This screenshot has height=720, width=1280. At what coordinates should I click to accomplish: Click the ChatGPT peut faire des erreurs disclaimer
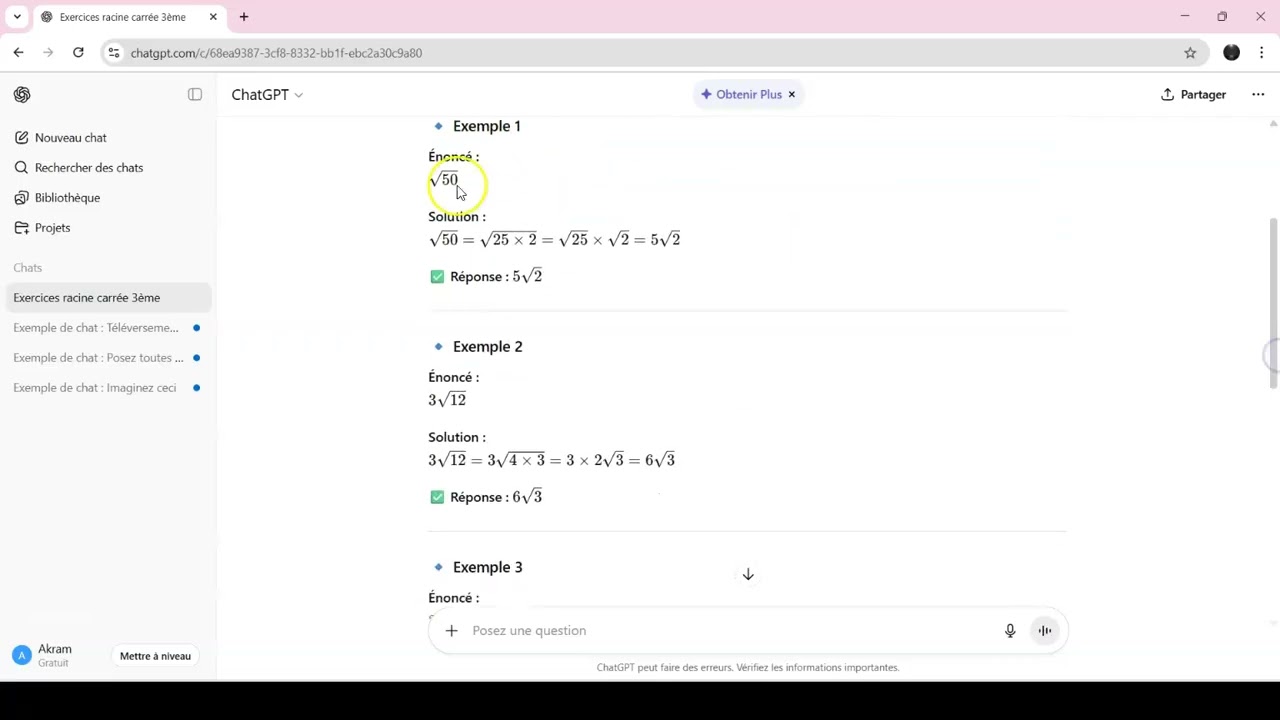coord(748,667)
